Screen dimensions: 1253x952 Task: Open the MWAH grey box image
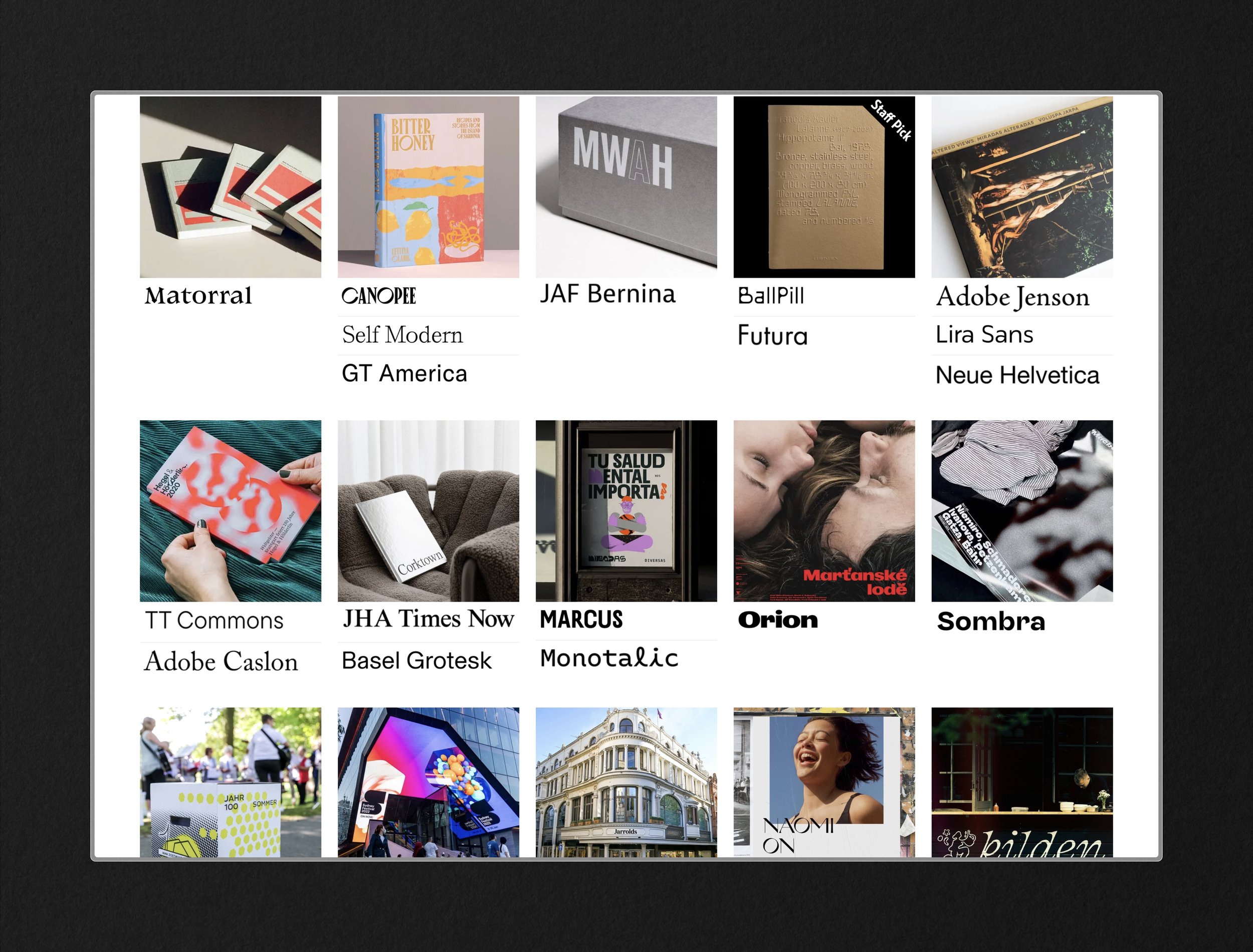click(626, 187)
